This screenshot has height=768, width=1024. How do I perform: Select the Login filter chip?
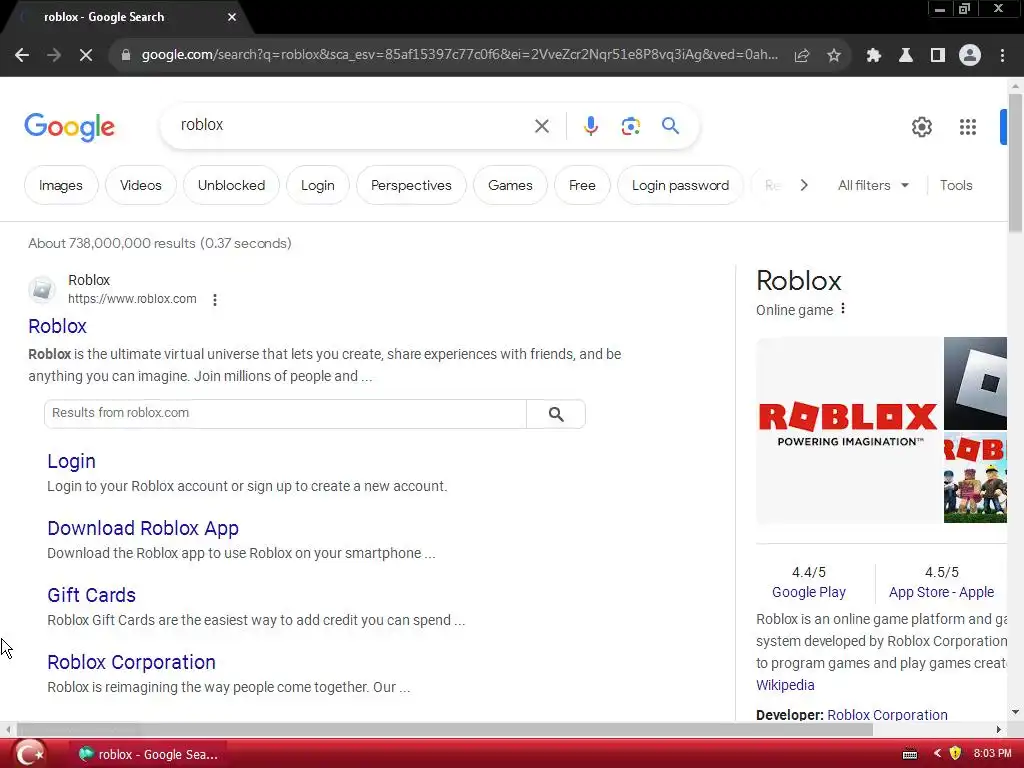point(317,185)
